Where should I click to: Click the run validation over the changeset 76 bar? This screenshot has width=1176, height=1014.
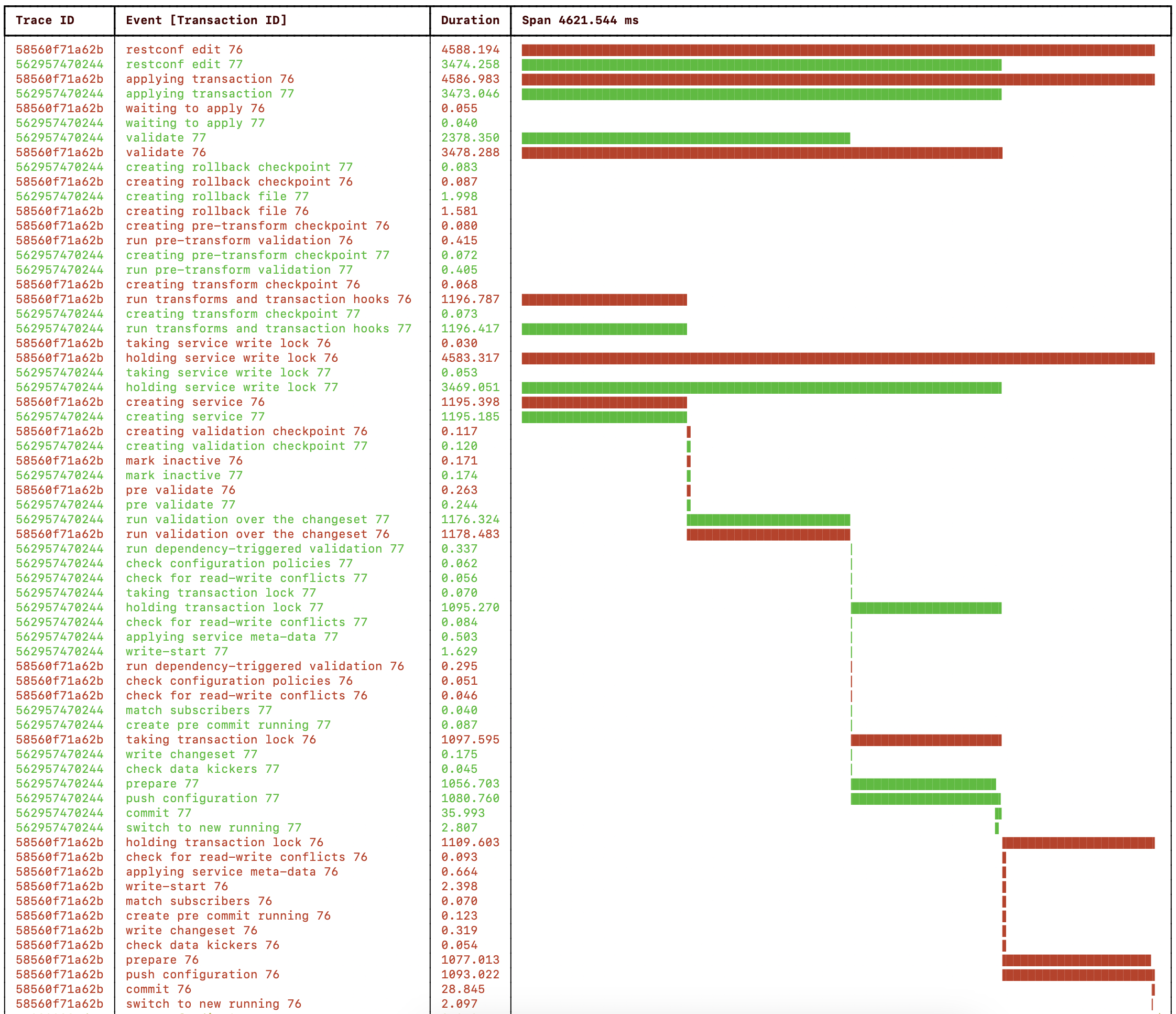768,534
